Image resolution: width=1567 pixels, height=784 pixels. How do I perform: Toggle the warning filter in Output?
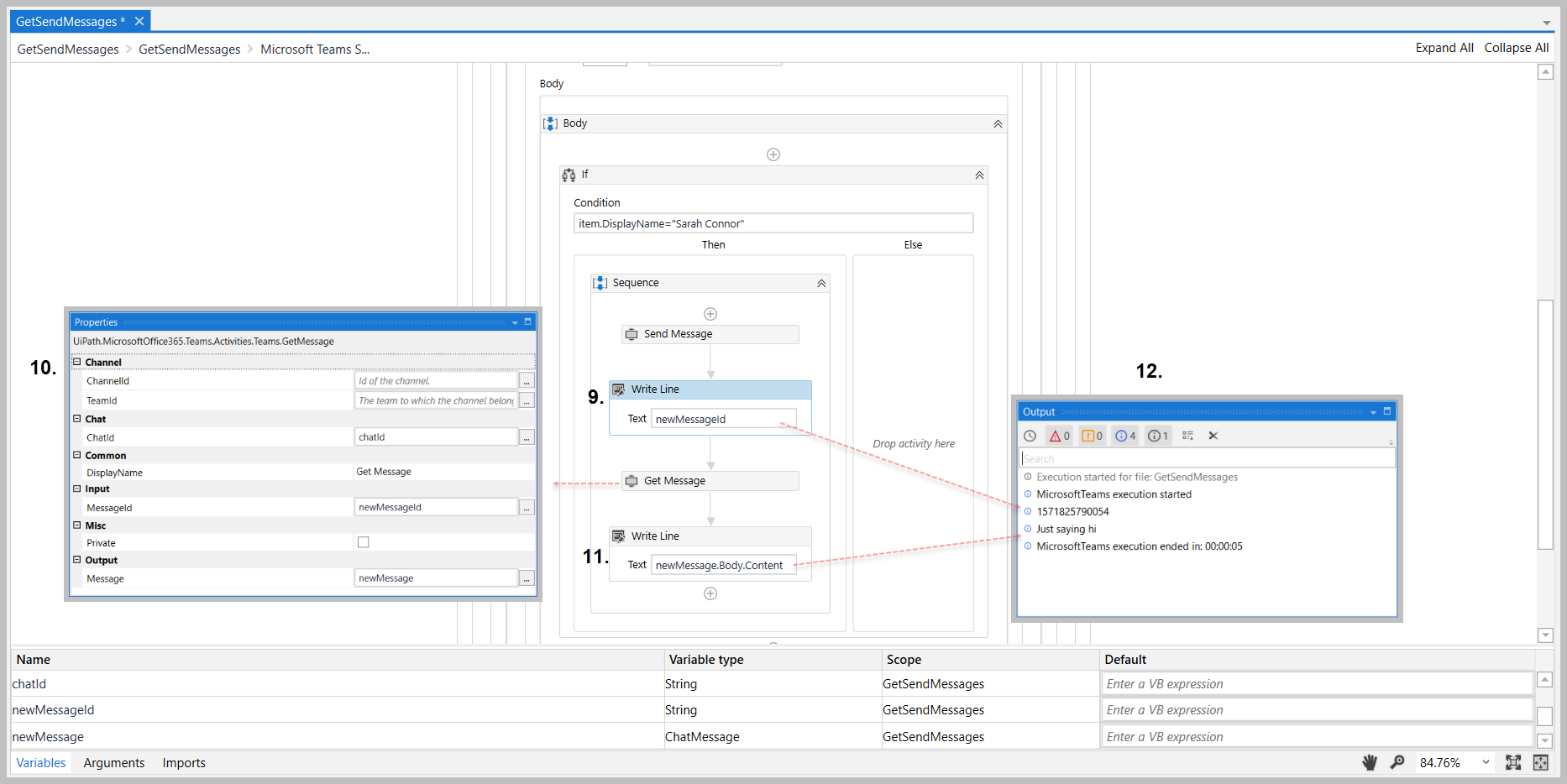pyautogui.click(x=1092, y=436)
